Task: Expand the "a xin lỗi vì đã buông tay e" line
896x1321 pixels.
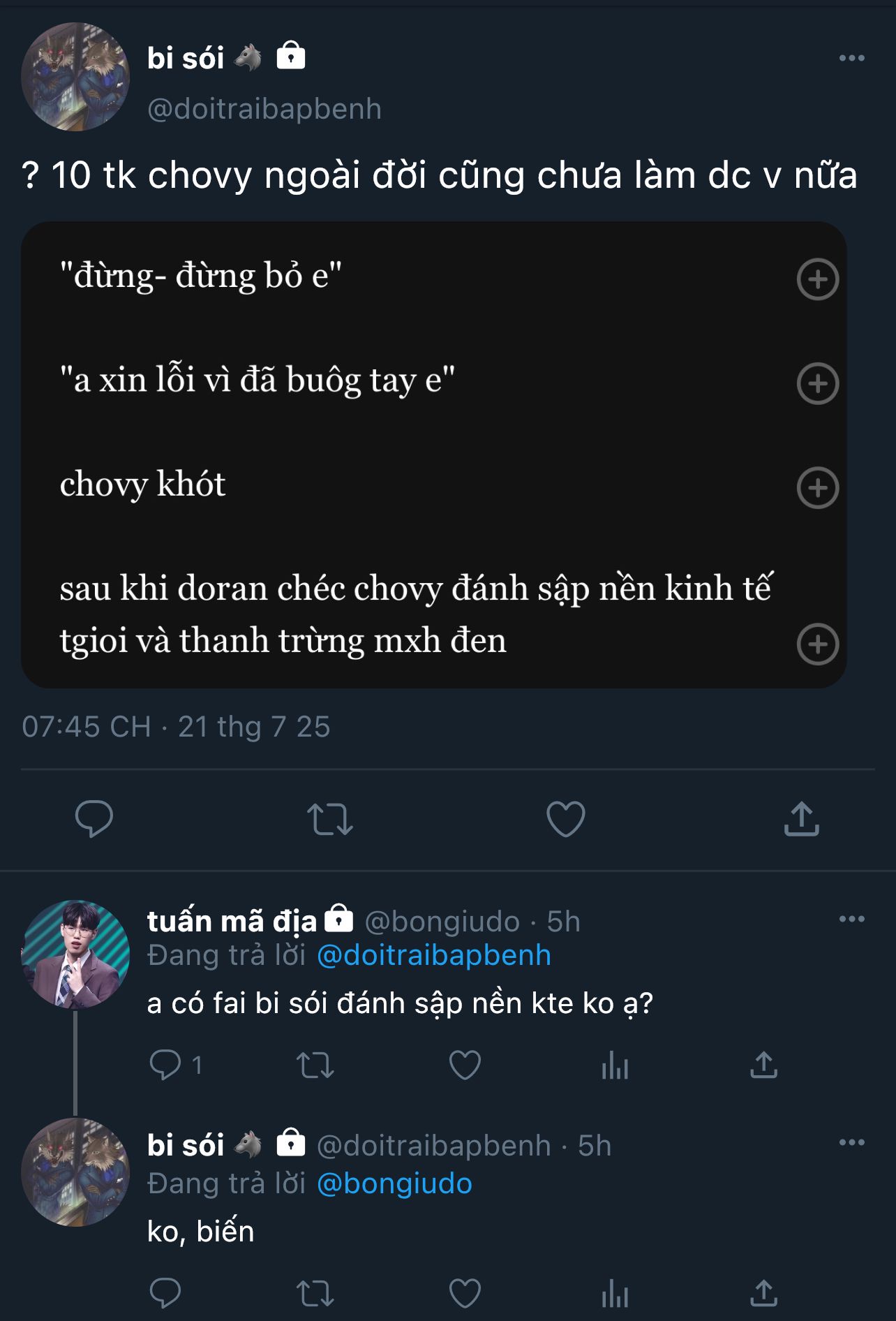Action: (x=817, y=383)
